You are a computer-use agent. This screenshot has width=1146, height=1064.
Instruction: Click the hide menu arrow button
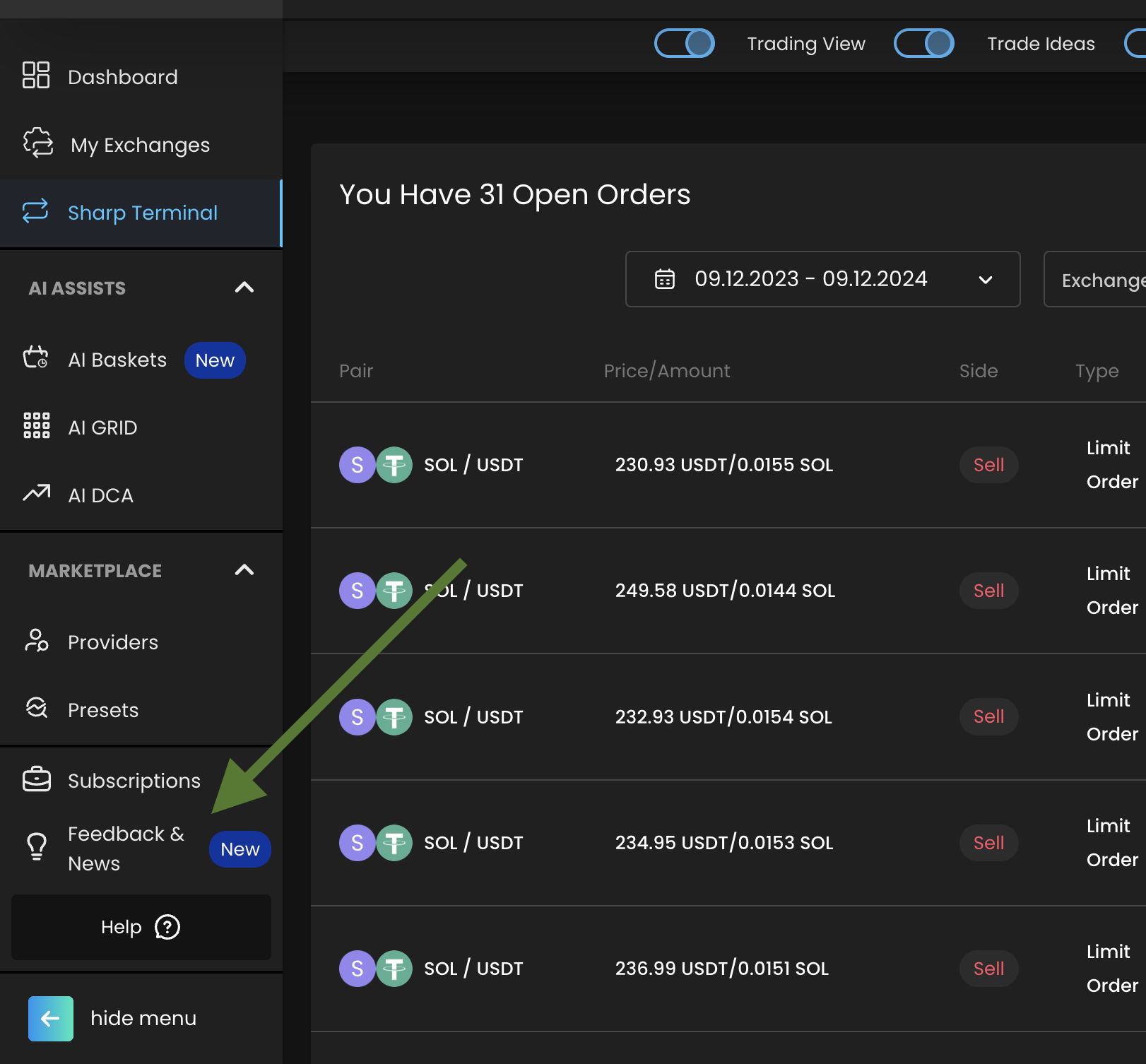[51, 1018]
